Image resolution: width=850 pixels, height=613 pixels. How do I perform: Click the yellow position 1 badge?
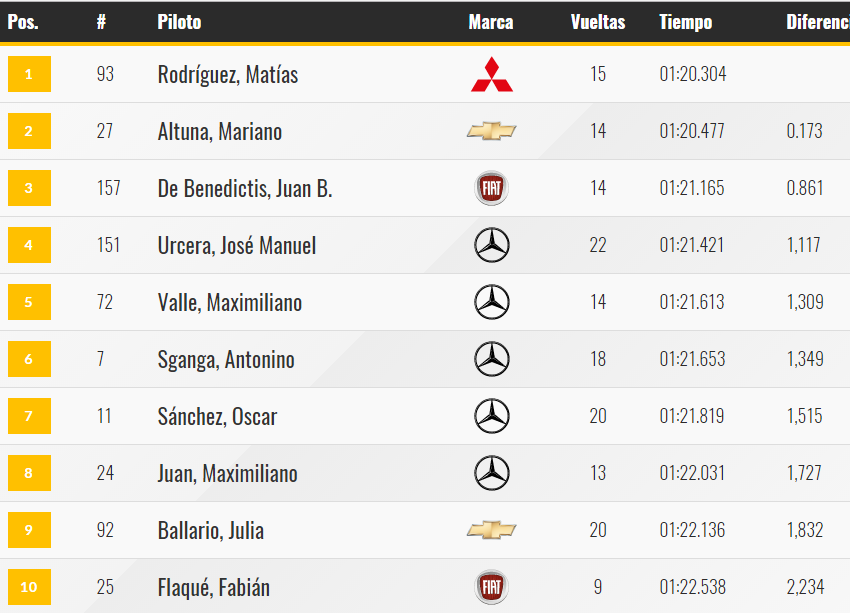coord(29,74)
